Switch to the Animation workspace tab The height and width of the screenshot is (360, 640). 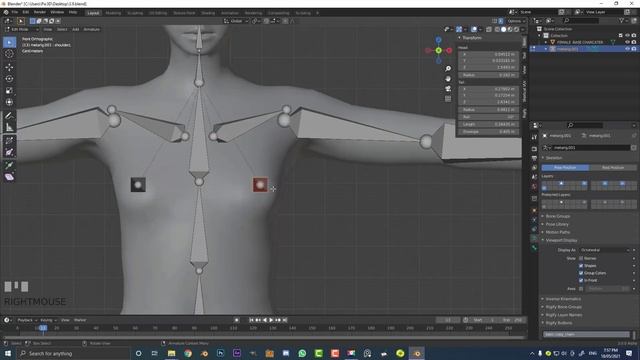pyautogui.click(x=230, y=13)
